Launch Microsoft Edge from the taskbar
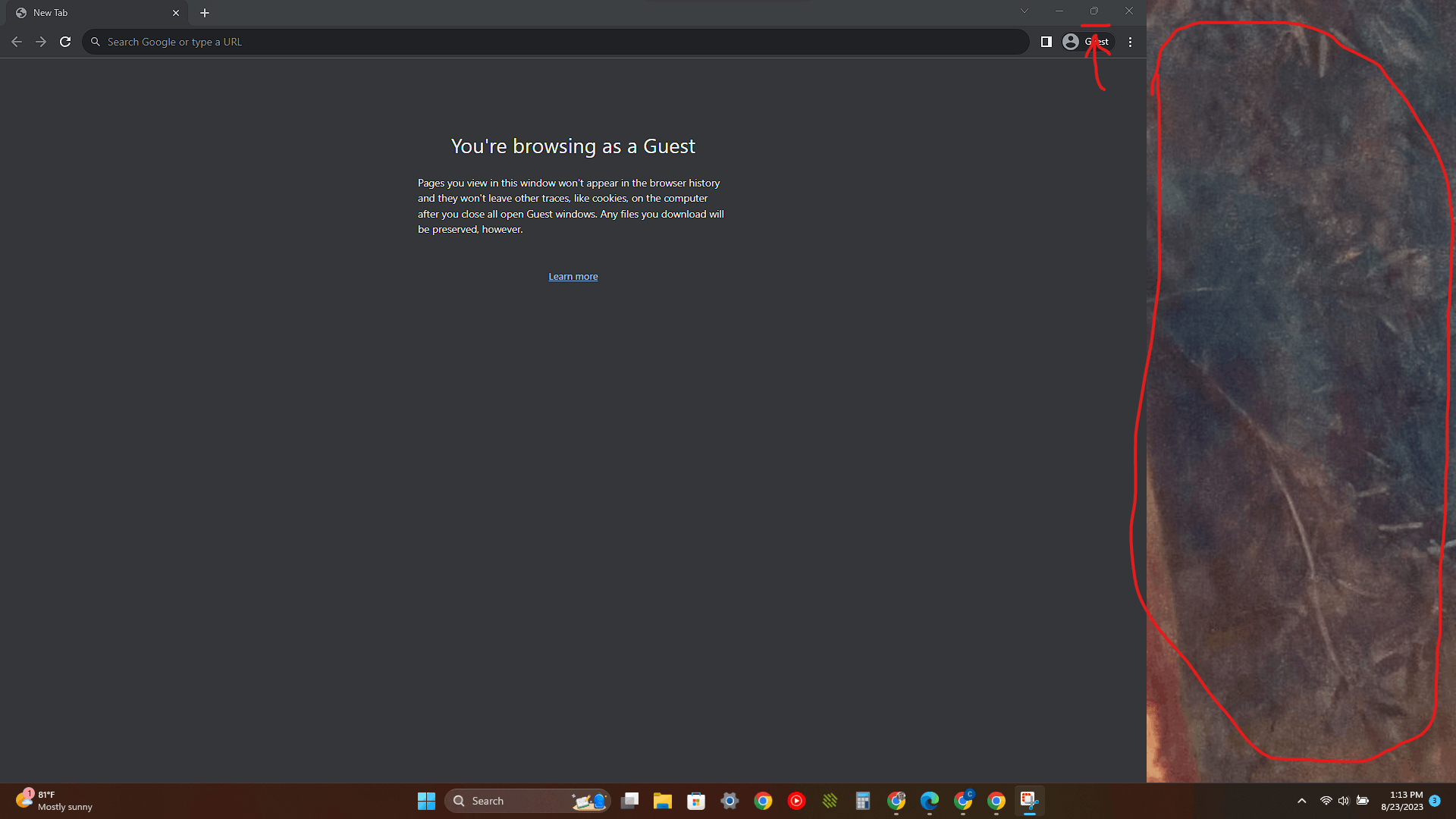Viewport: 1456px width, 819px height. [x=930, y=801]
